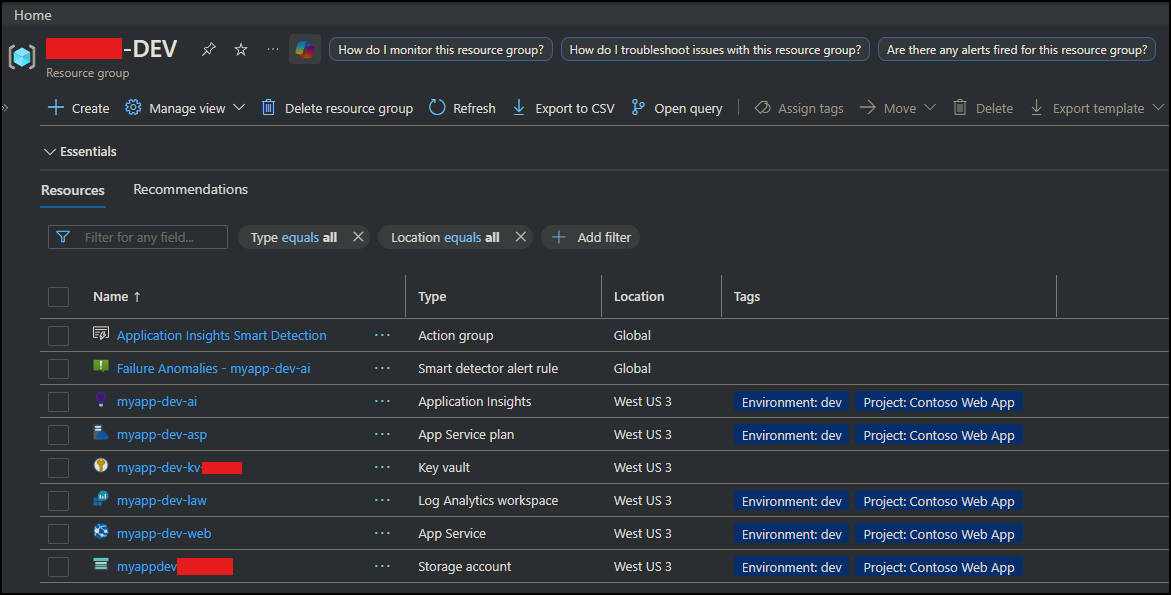Expand the Manage view dropdown

click(x=185, y=108)
